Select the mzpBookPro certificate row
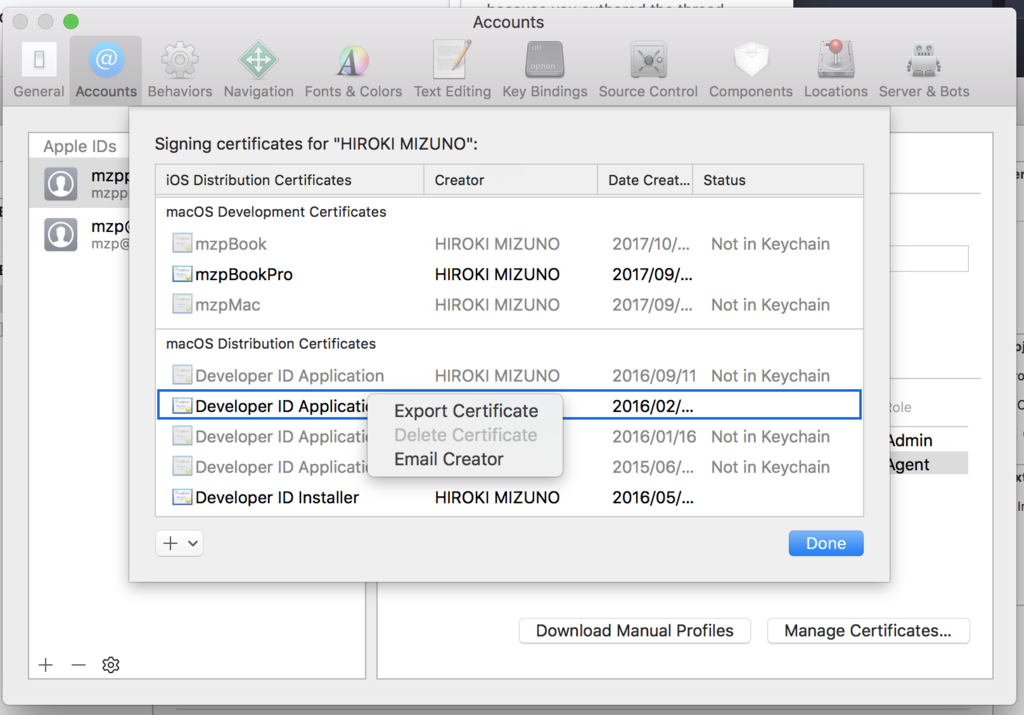 tap(509, 274)
